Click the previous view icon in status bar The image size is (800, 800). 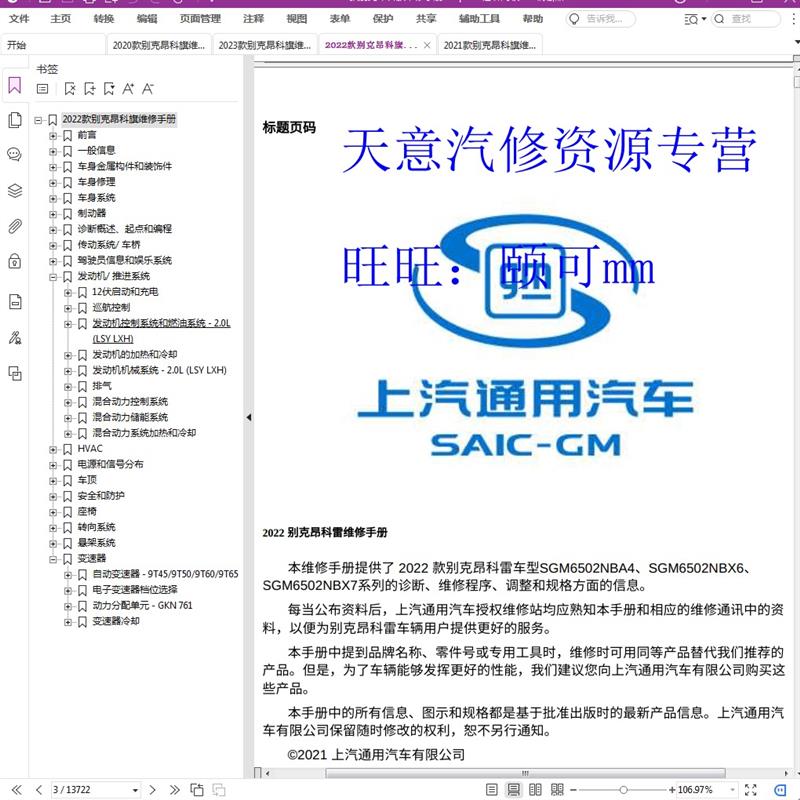coord(196,790)
